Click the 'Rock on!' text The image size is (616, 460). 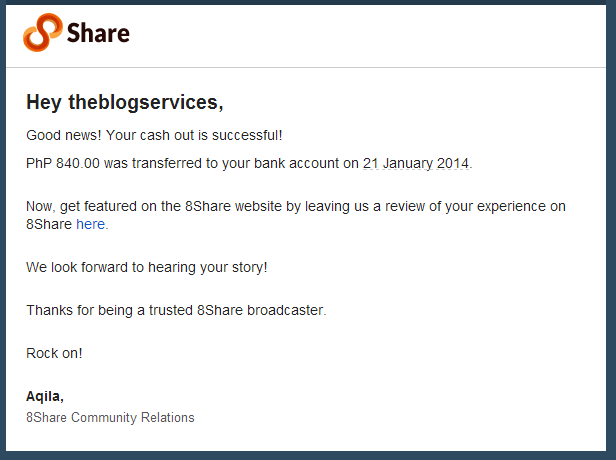pos(54,353)
